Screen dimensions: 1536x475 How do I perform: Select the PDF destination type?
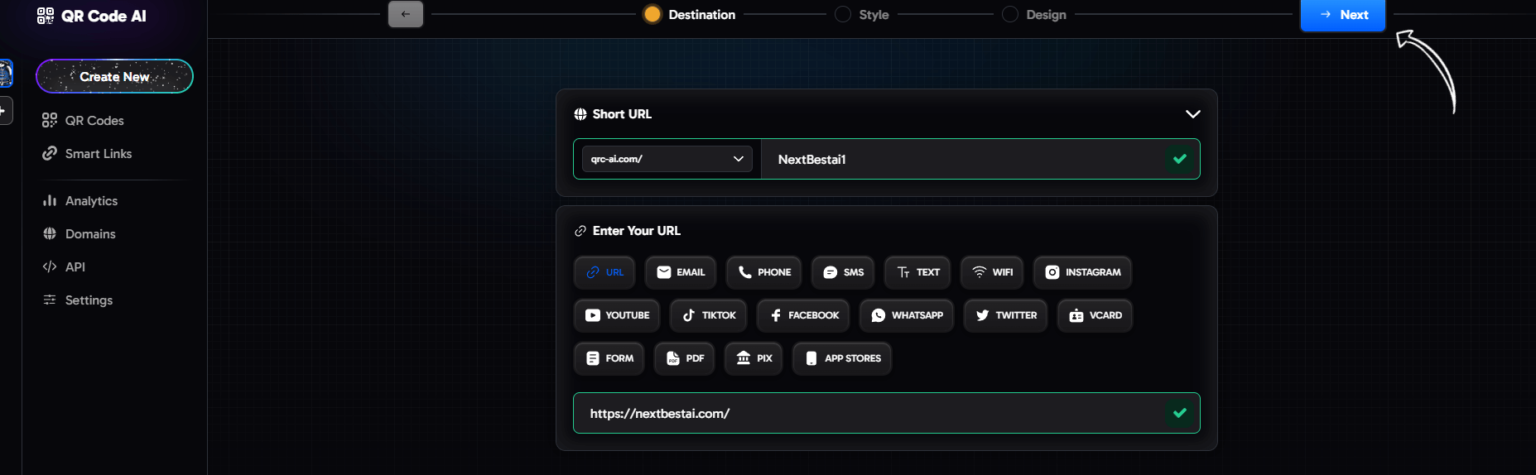coord(685,358)
